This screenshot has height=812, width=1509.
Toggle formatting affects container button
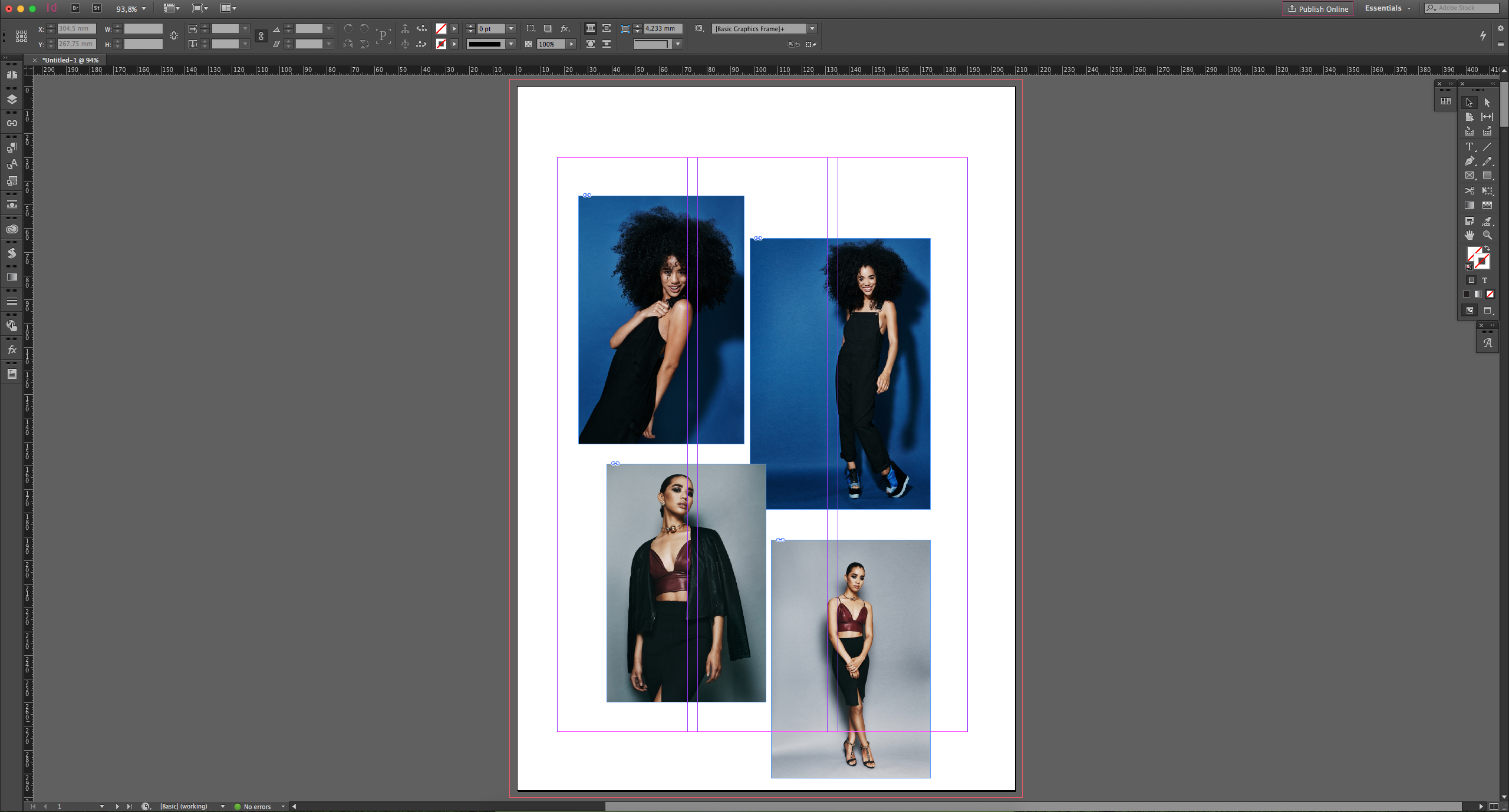coord(1471,280)
